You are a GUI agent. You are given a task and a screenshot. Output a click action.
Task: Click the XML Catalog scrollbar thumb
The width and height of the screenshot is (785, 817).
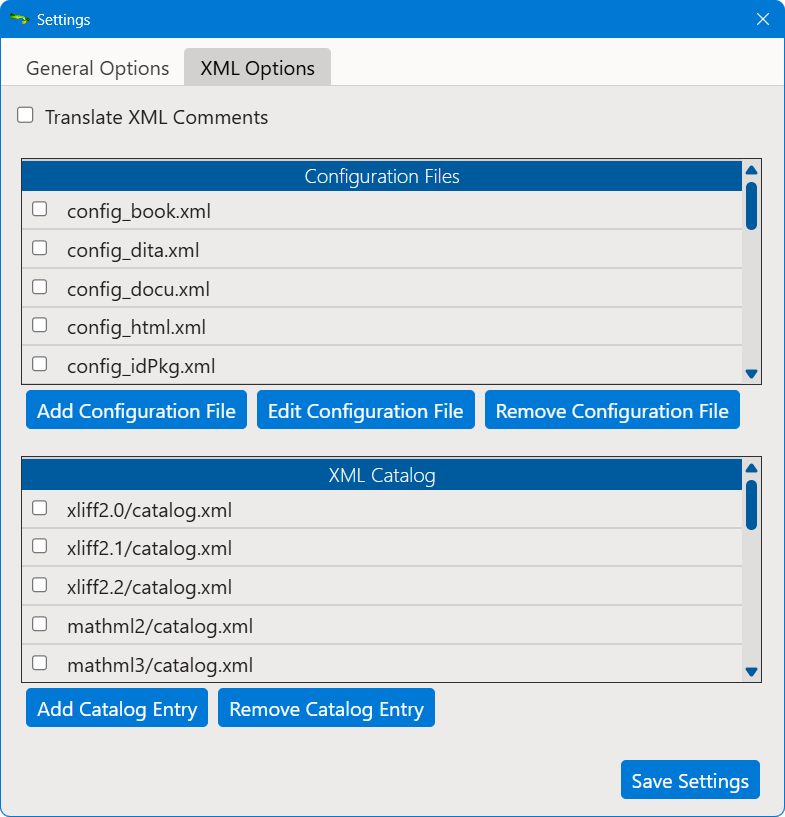(751, 505)
